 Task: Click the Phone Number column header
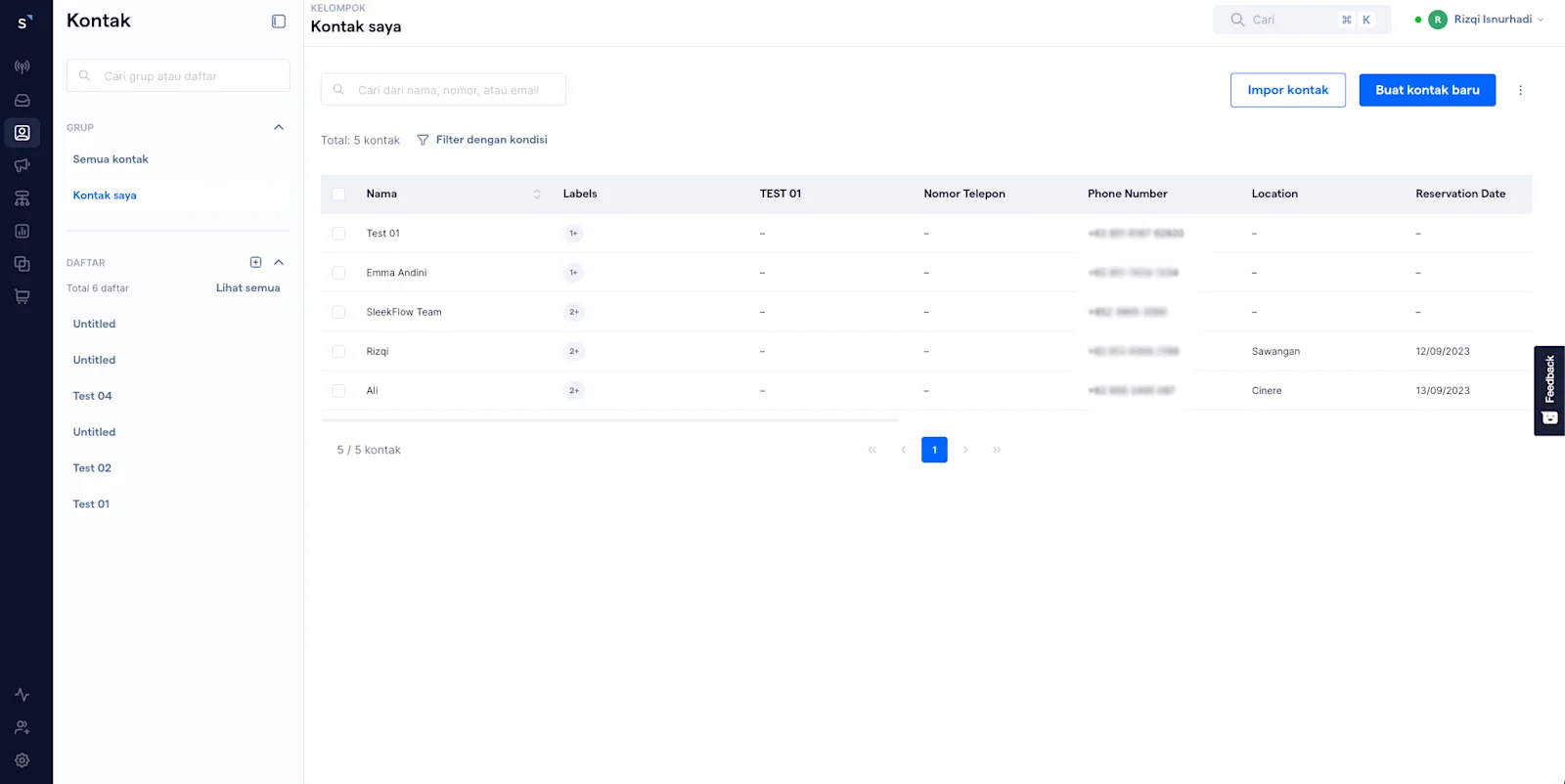(1128, 194)
